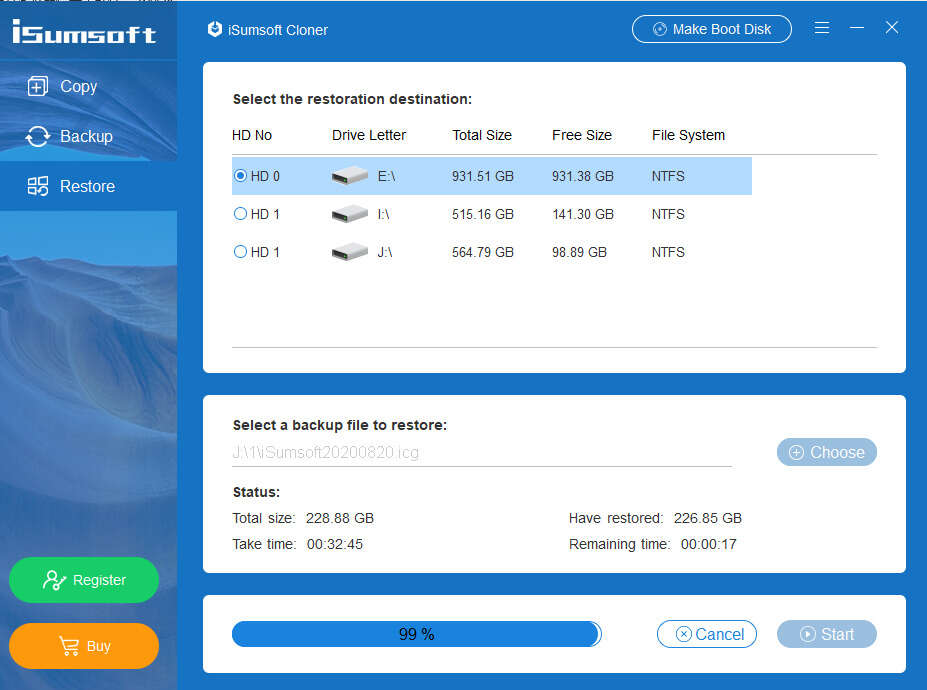Click the orange Buy button
Screen dimensions: 927x690
click(84, 646)
